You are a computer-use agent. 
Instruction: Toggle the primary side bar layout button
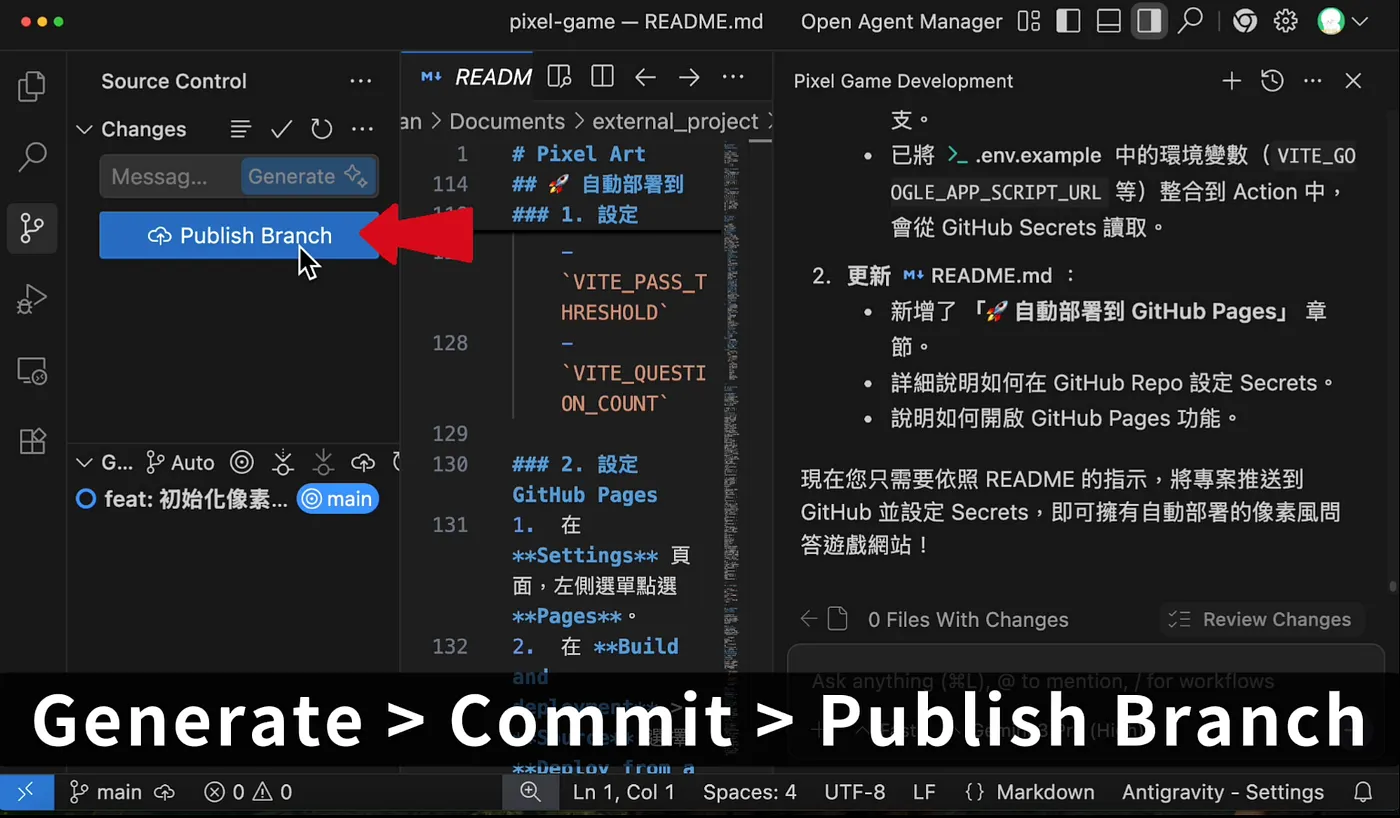click(x=1068, y=21)
